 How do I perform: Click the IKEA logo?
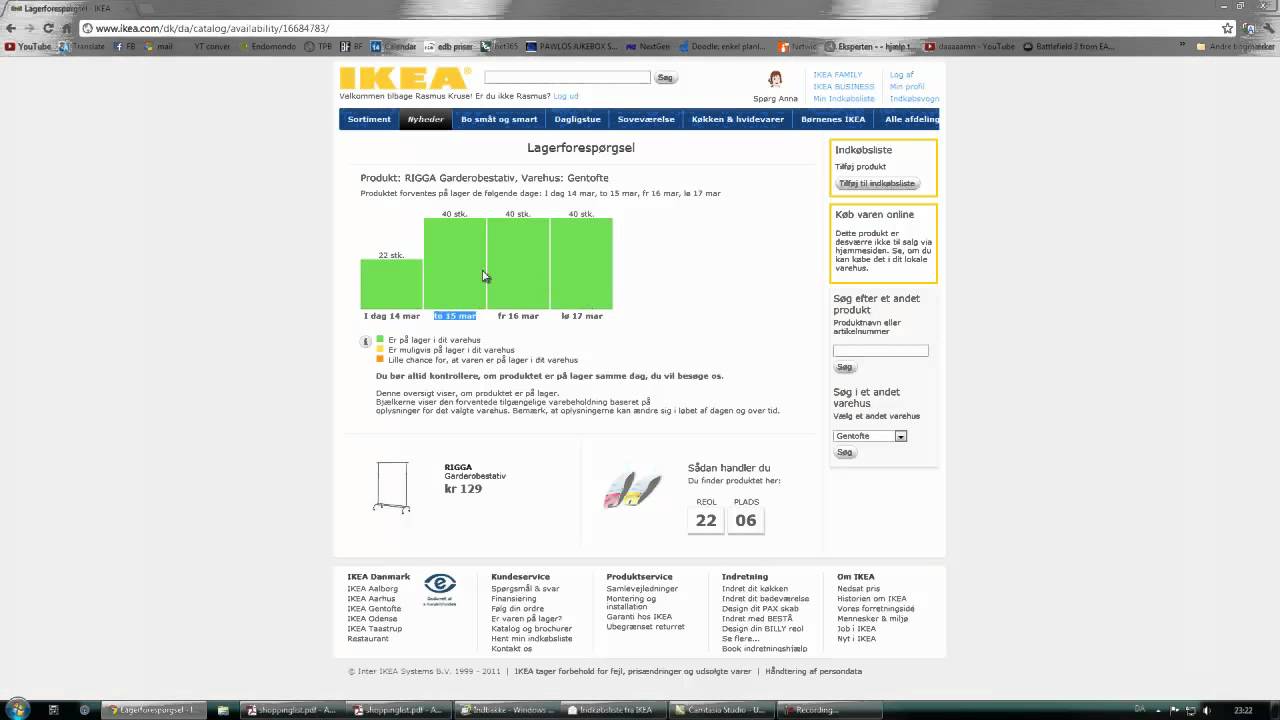pos(404,78)
